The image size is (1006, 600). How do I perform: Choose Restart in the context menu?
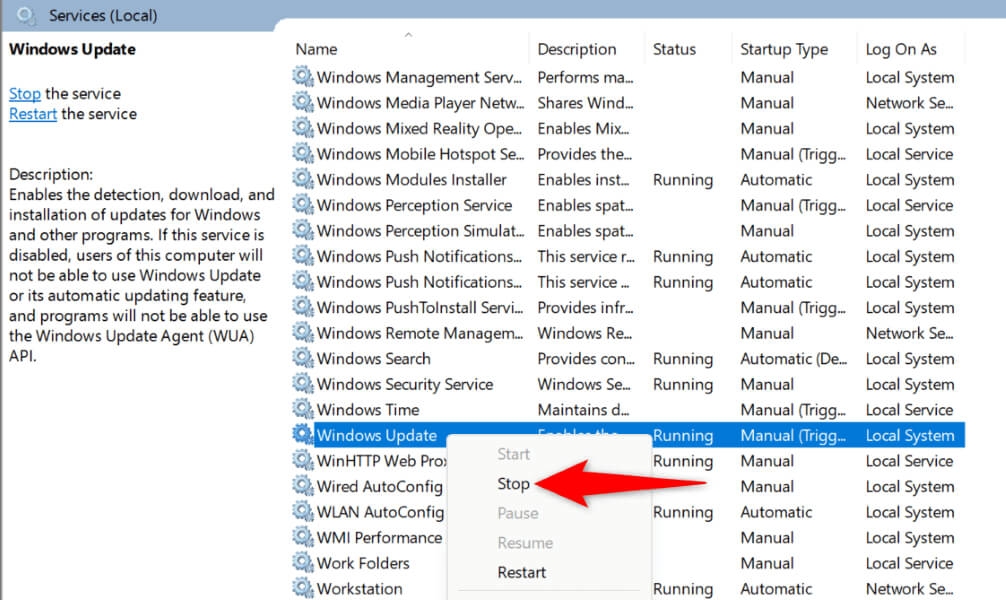point(522,573)
